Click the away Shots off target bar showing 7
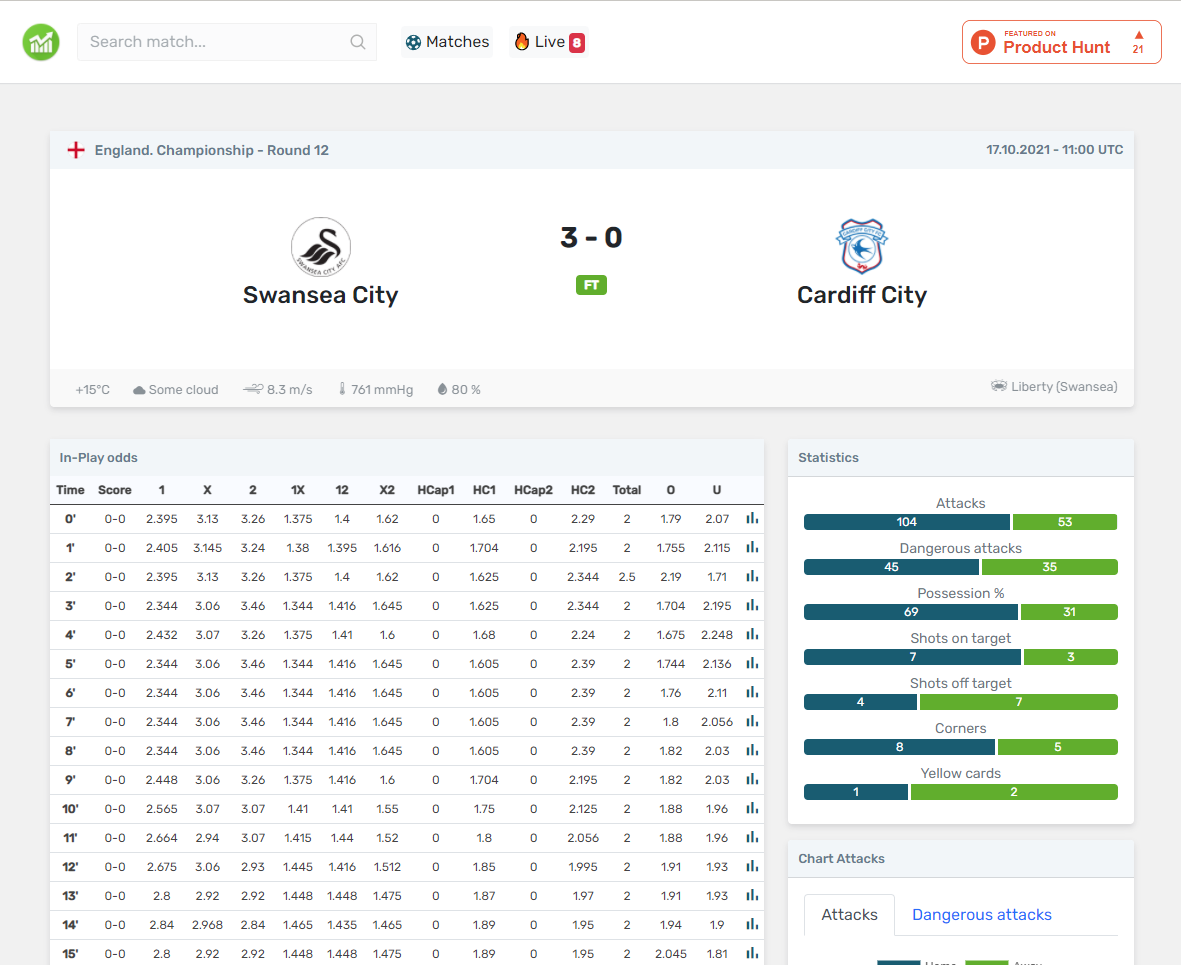The image size is (1181, 965). [x=1018, y=702]
